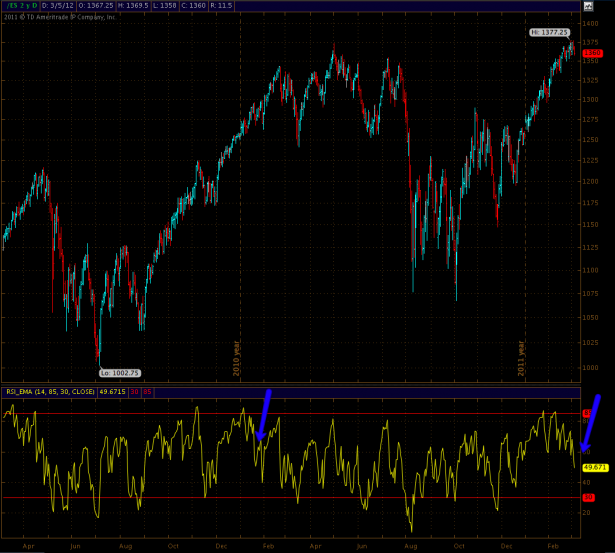Click the 1125 price axis label
615x553 pixels.
(x=591, y=247)
